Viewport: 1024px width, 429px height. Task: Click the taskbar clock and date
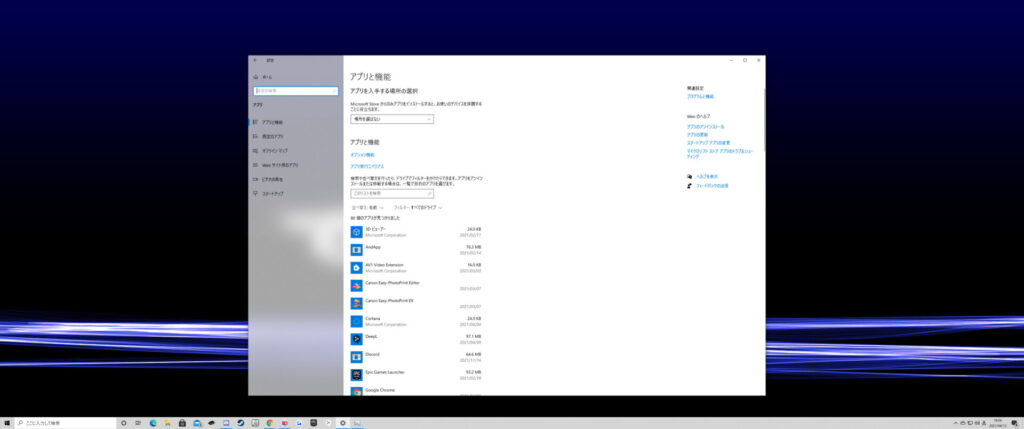pyautogui.click(x=997, y=423)
